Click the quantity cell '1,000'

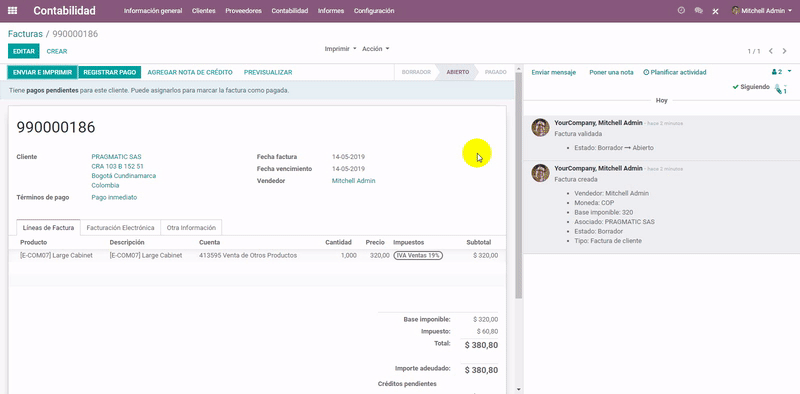pyautogui.click(x=349, y=255)
